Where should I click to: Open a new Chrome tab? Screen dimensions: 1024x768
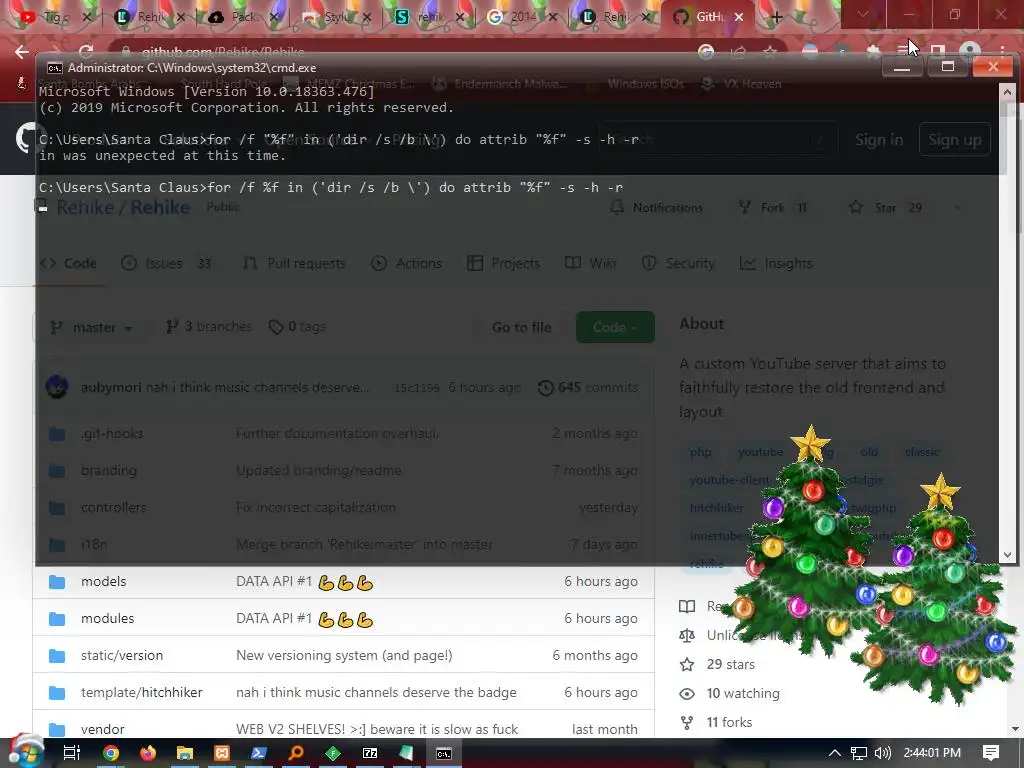click(x=776, y=17)
